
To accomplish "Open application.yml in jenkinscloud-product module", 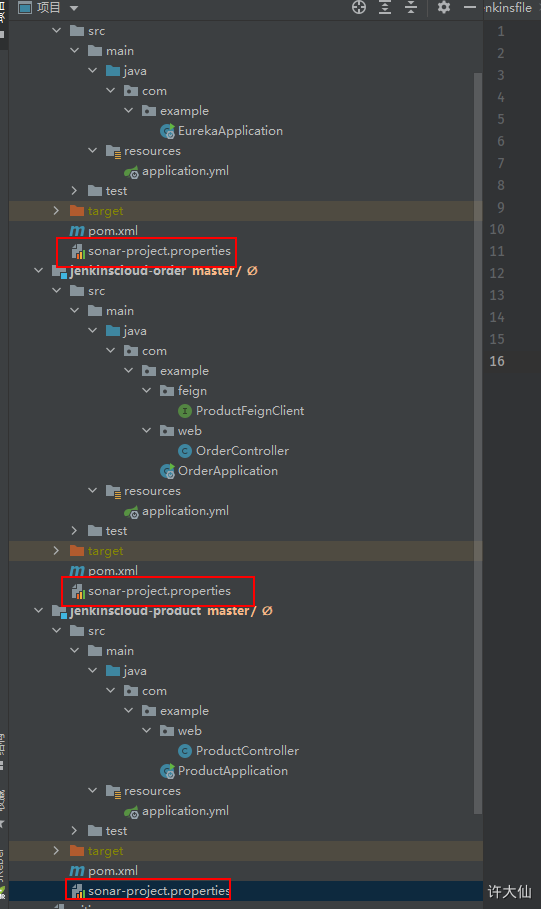I will click(185, 811).
